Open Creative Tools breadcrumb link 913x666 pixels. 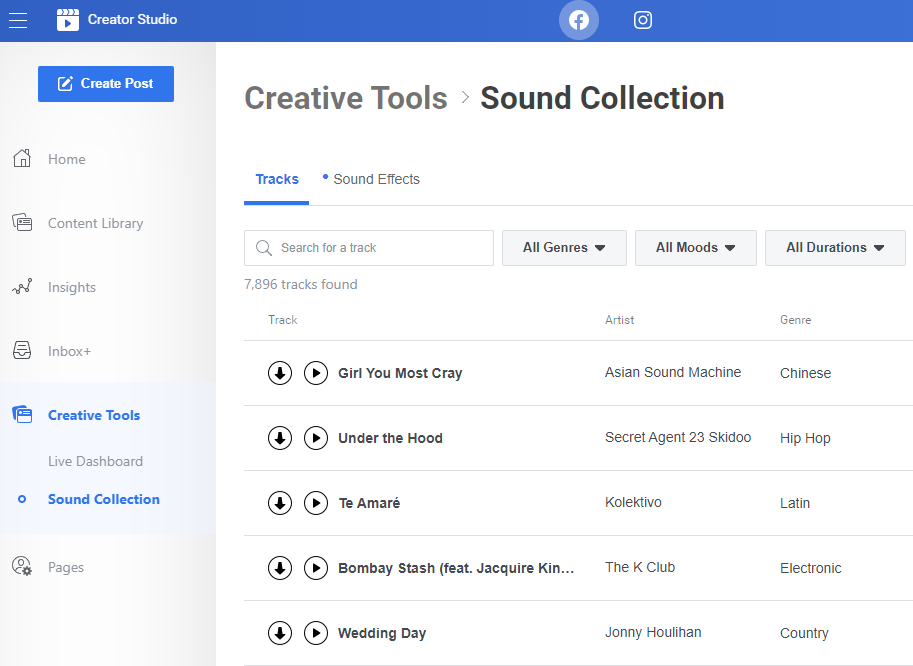tap(345, 98)
